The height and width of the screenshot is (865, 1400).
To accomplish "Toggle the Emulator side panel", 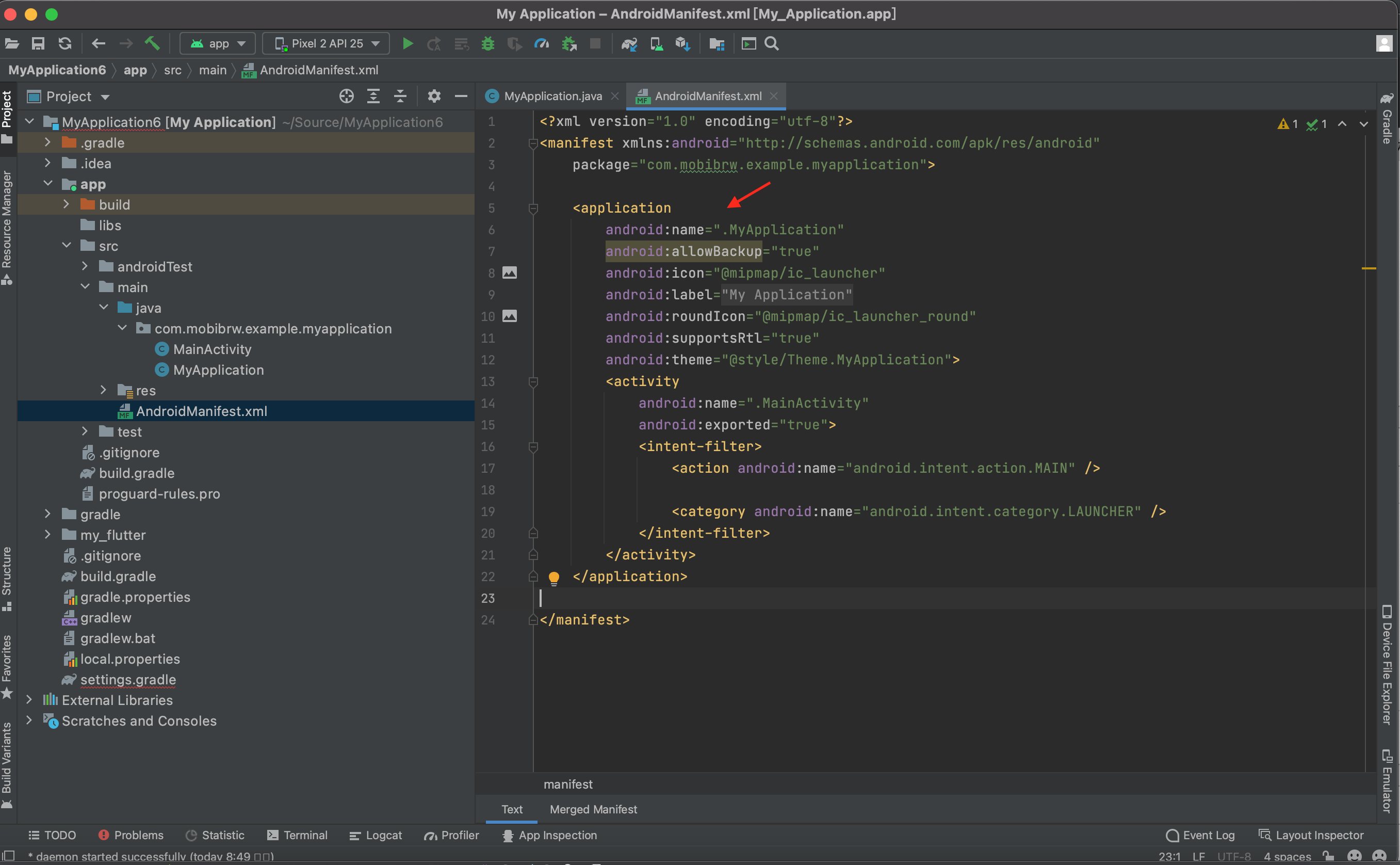I will [1387, 781].
